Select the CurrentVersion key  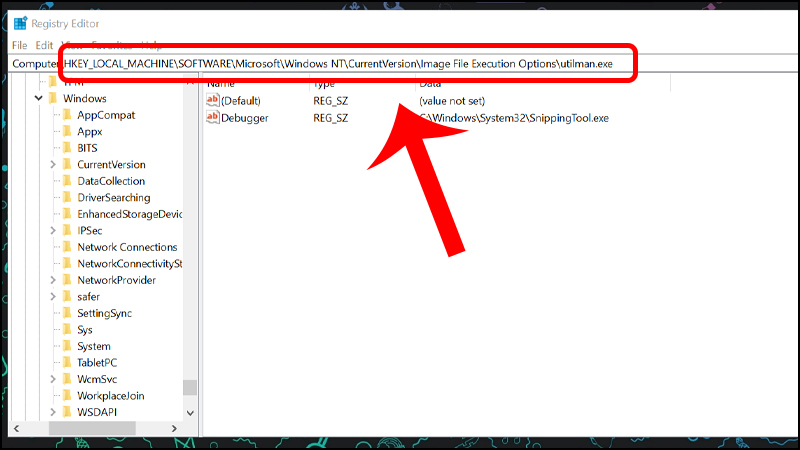coord(111,165)
